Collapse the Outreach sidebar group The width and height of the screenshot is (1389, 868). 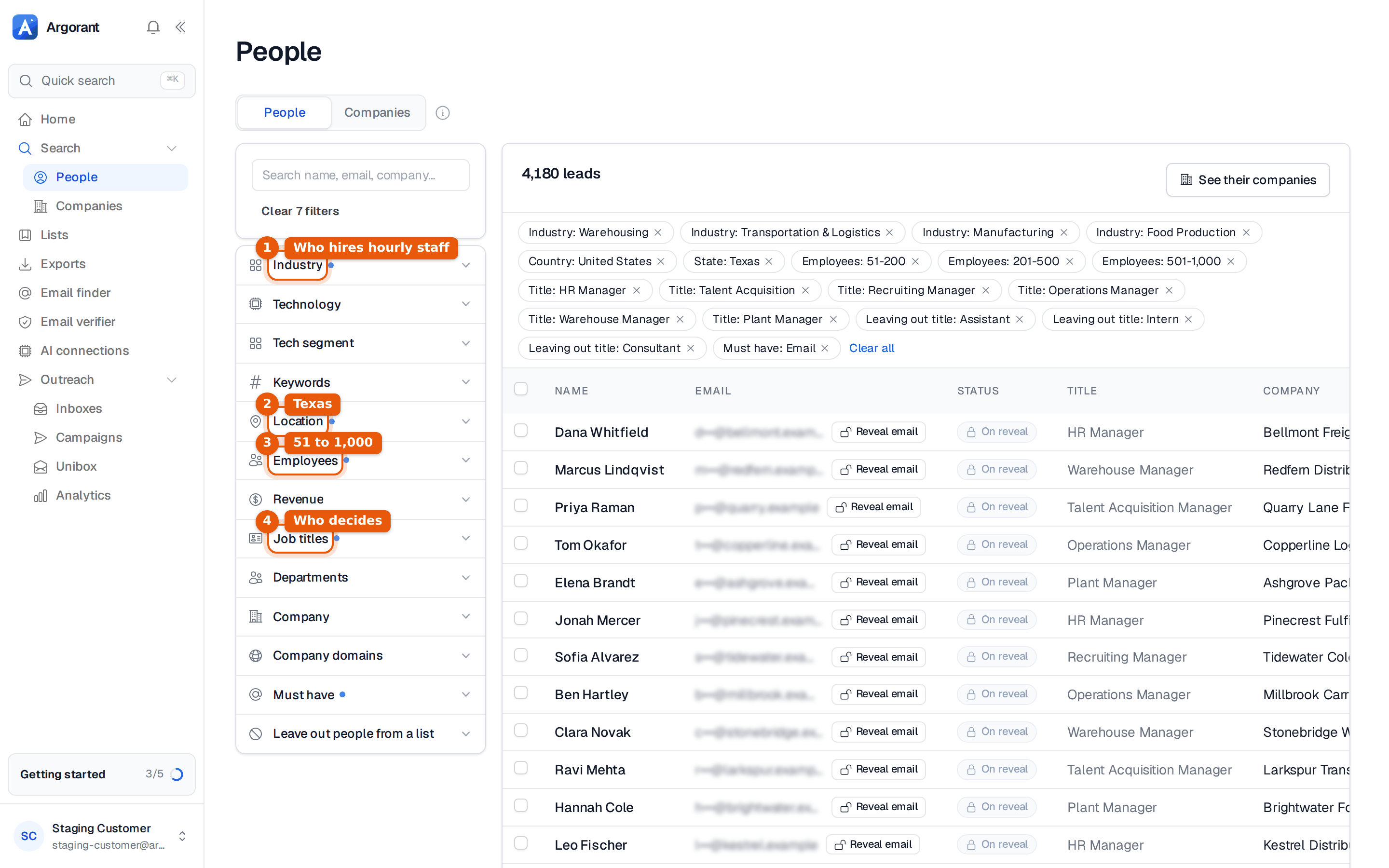[x=171, y=380]
